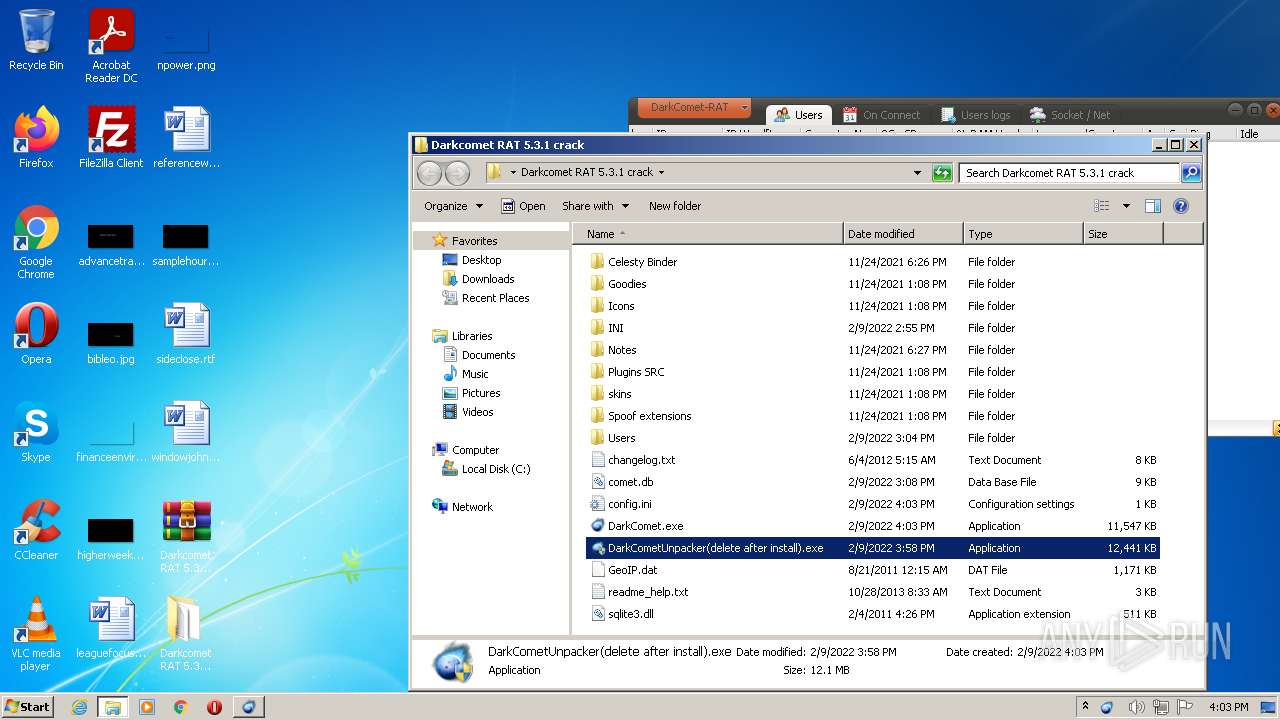Click Internet Explorer taskbar icon
1280x720 pixels.
pyautogui.click(x=79, y=707)
